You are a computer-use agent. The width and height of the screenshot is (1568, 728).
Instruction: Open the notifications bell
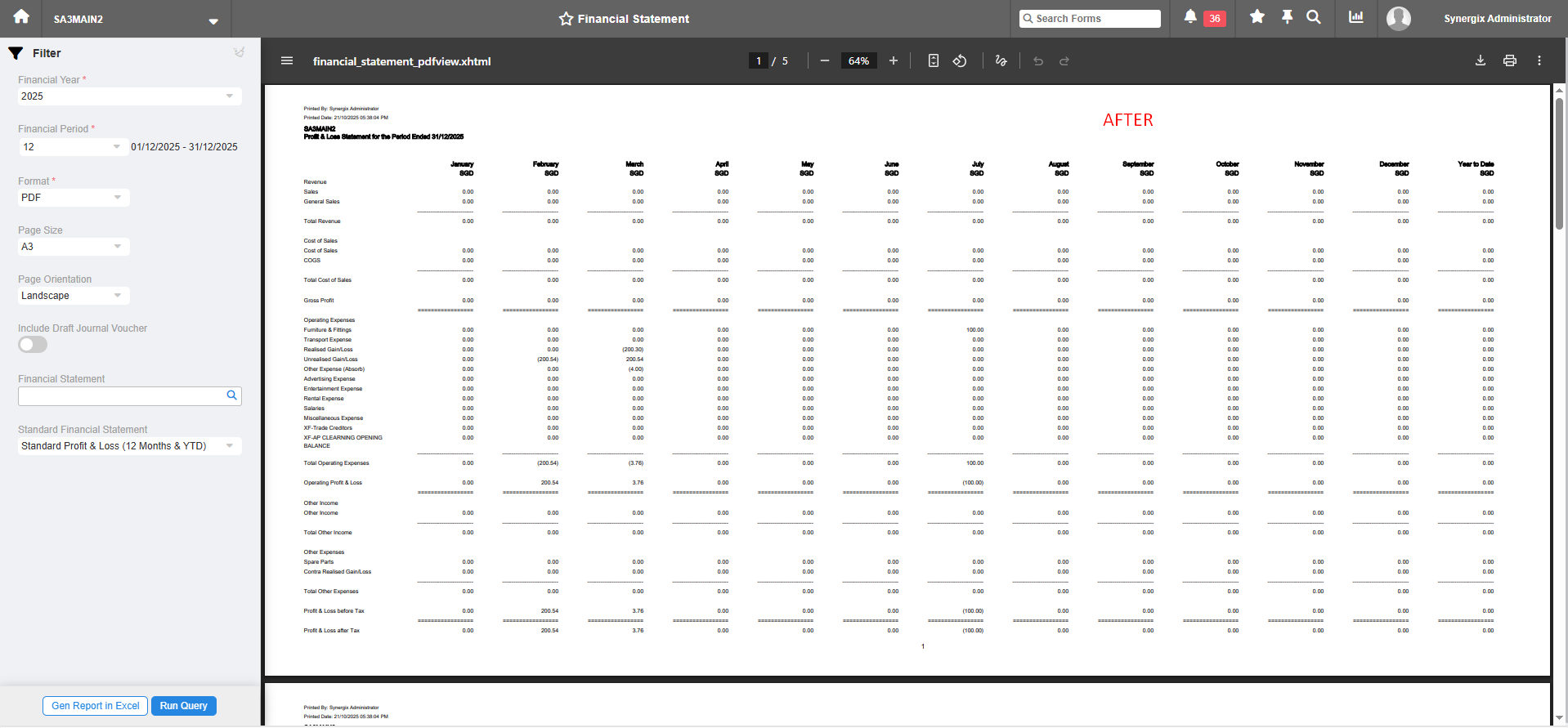pos(1190,17)
